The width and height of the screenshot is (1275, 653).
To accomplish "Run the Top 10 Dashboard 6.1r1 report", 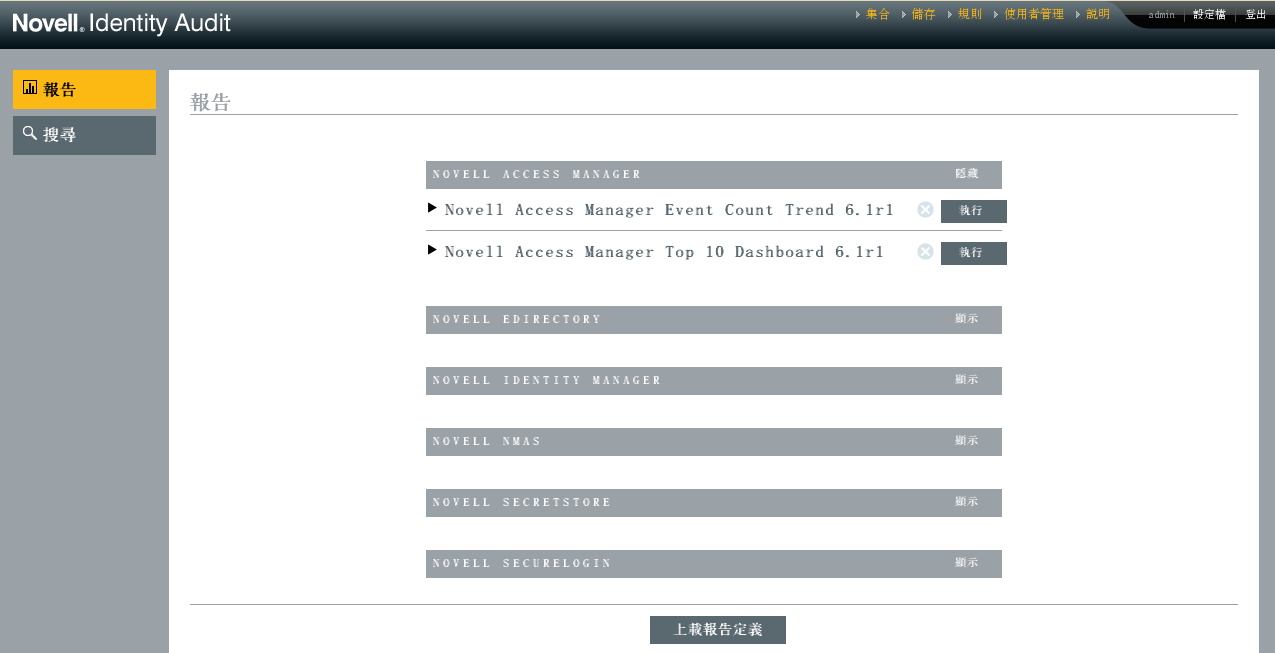I will [x=973, y=253].
